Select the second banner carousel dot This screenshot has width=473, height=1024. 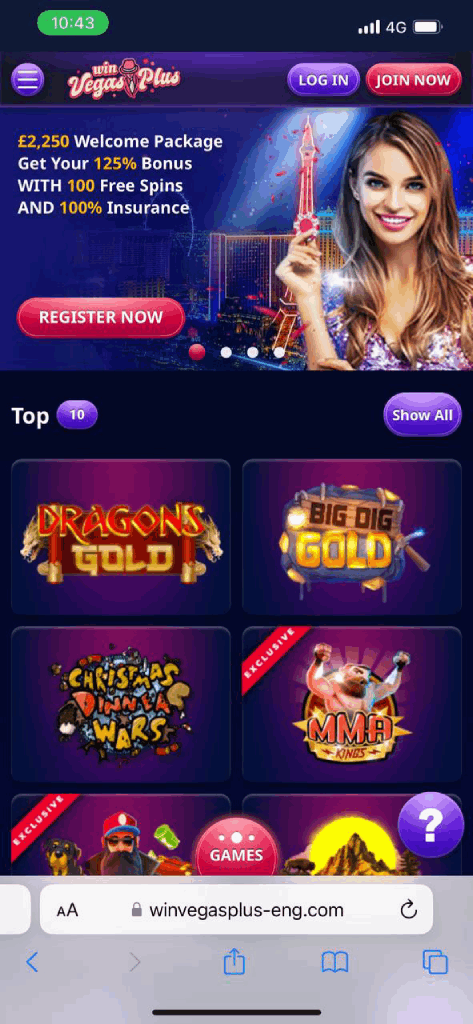[x=226, y=352]
